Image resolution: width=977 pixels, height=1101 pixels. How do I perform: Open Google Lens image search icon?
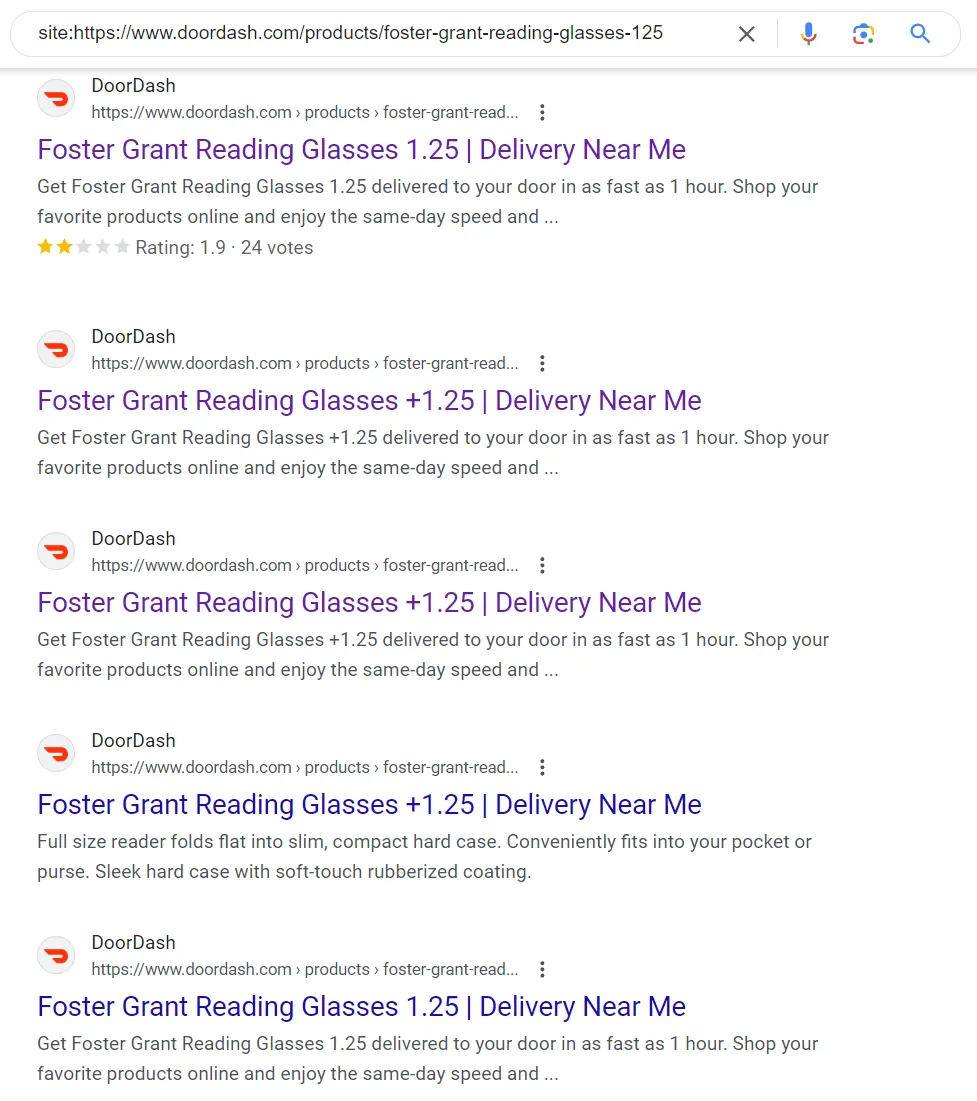pos(863,33)
